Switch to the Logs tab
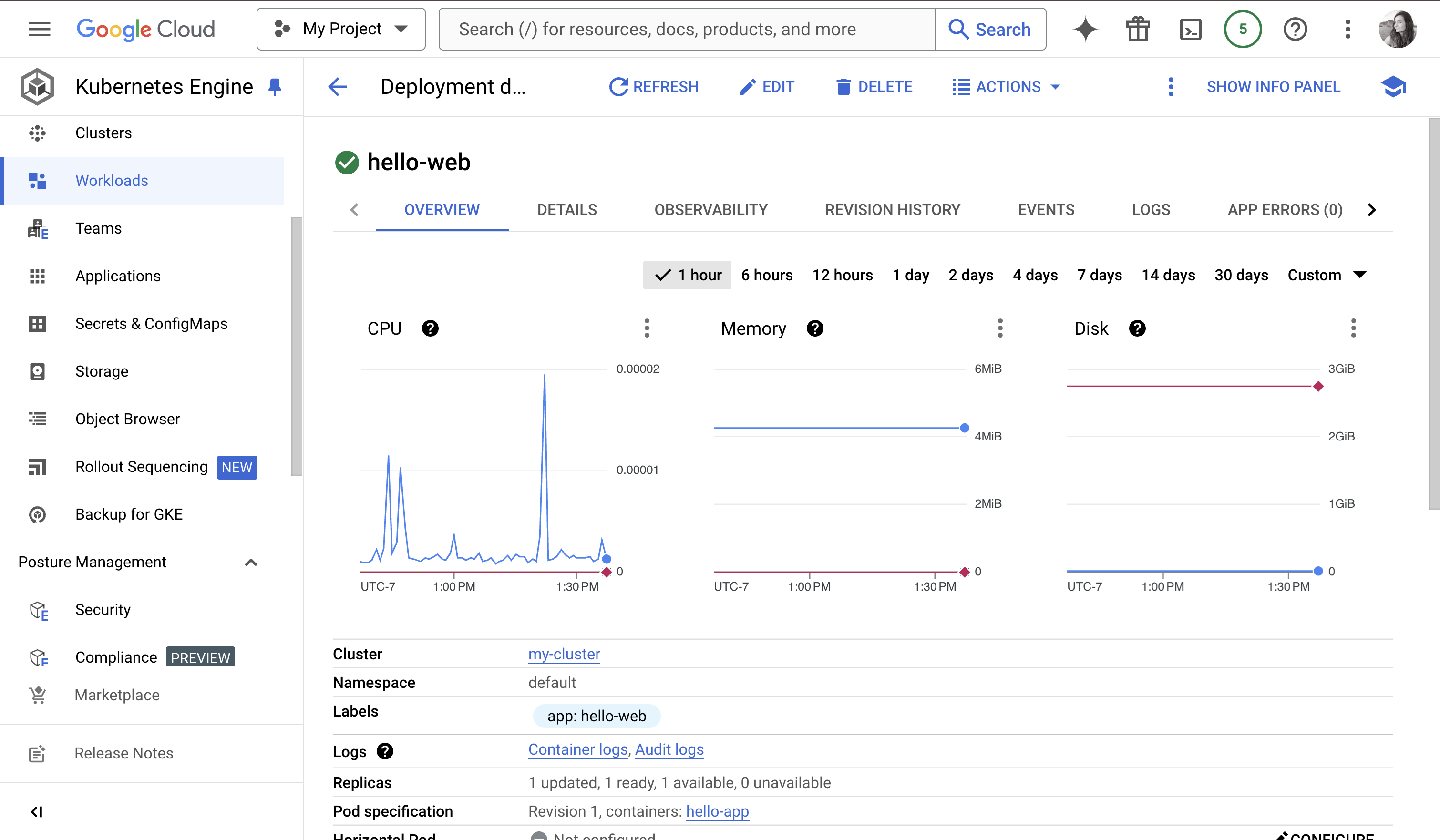The image size is (1440, 840). point(1151,210)
